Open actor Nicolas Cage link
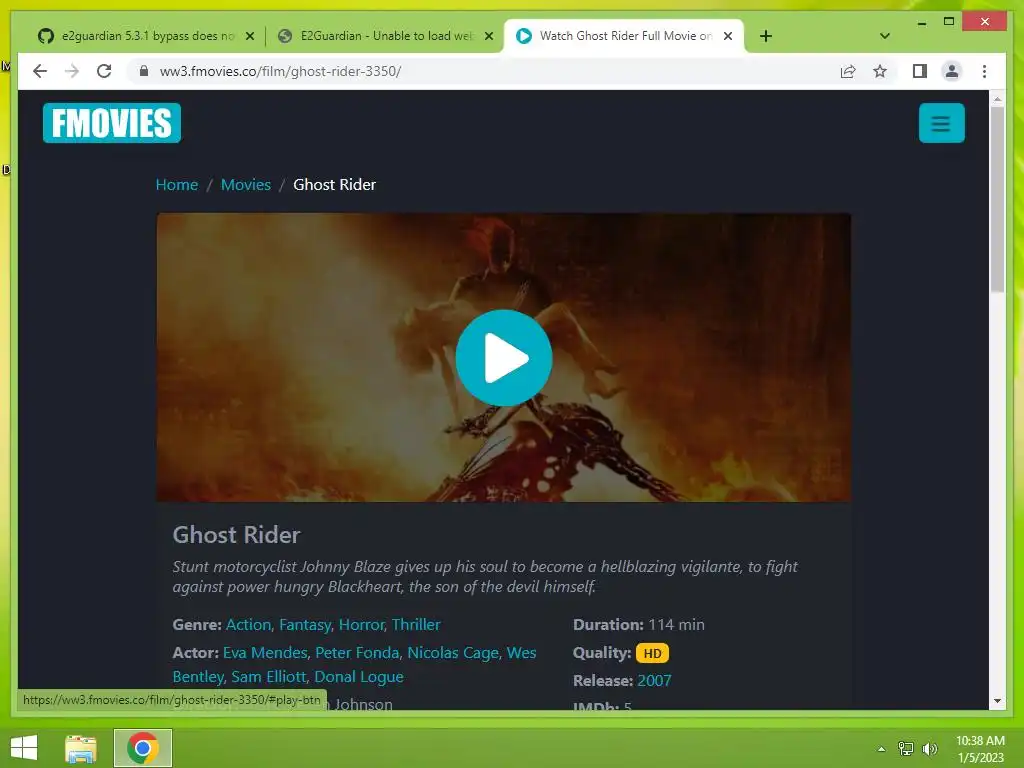This screenshot has width=1024, height=768. [453, 653]
